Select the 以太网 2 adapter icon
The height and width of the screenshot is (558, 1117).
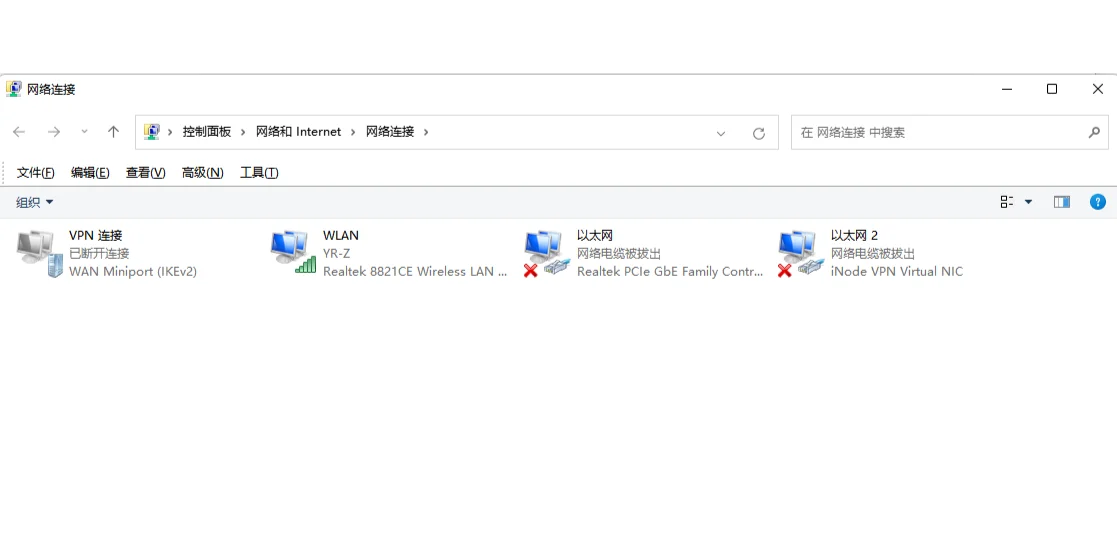tap(801, 253)
